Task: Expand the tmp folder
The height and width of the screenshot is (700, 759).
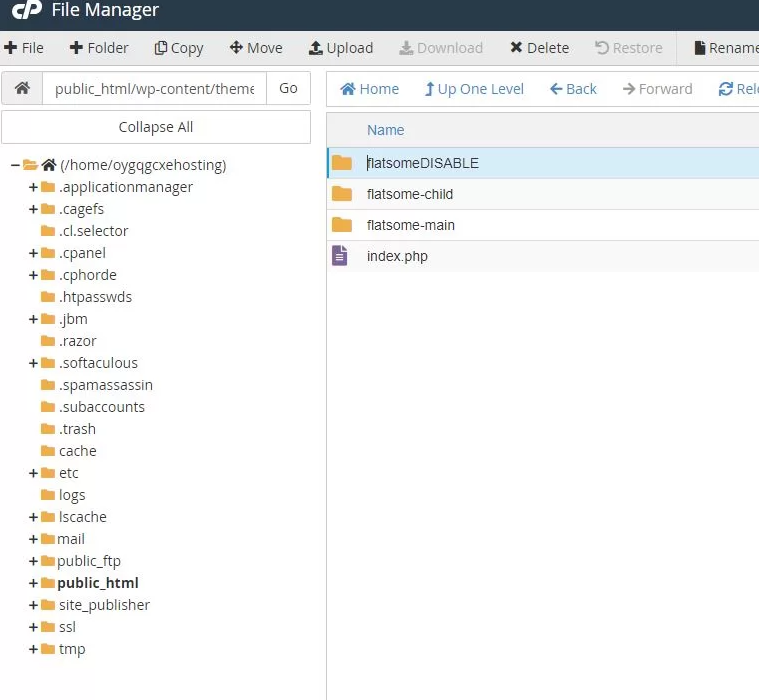Action: tap(33, 649)
